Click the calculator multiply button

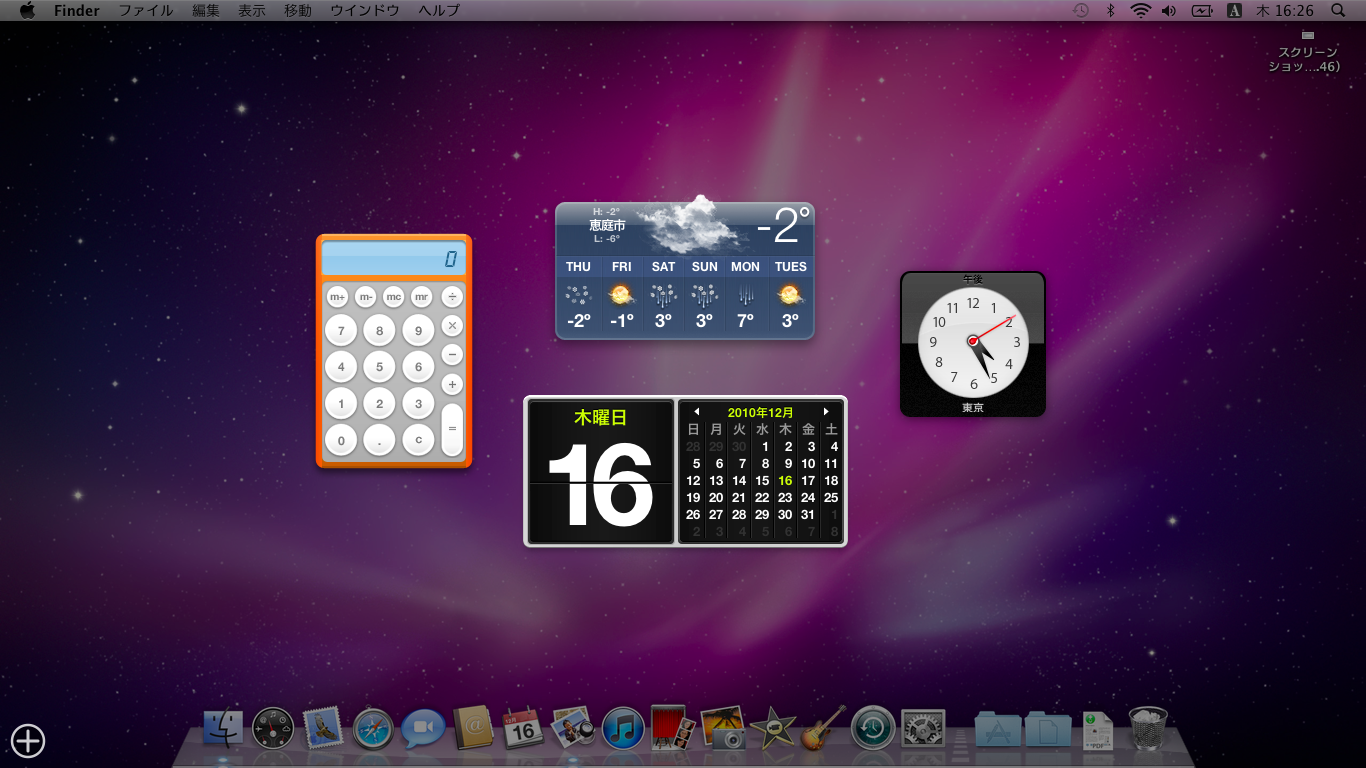coord(452,326)
